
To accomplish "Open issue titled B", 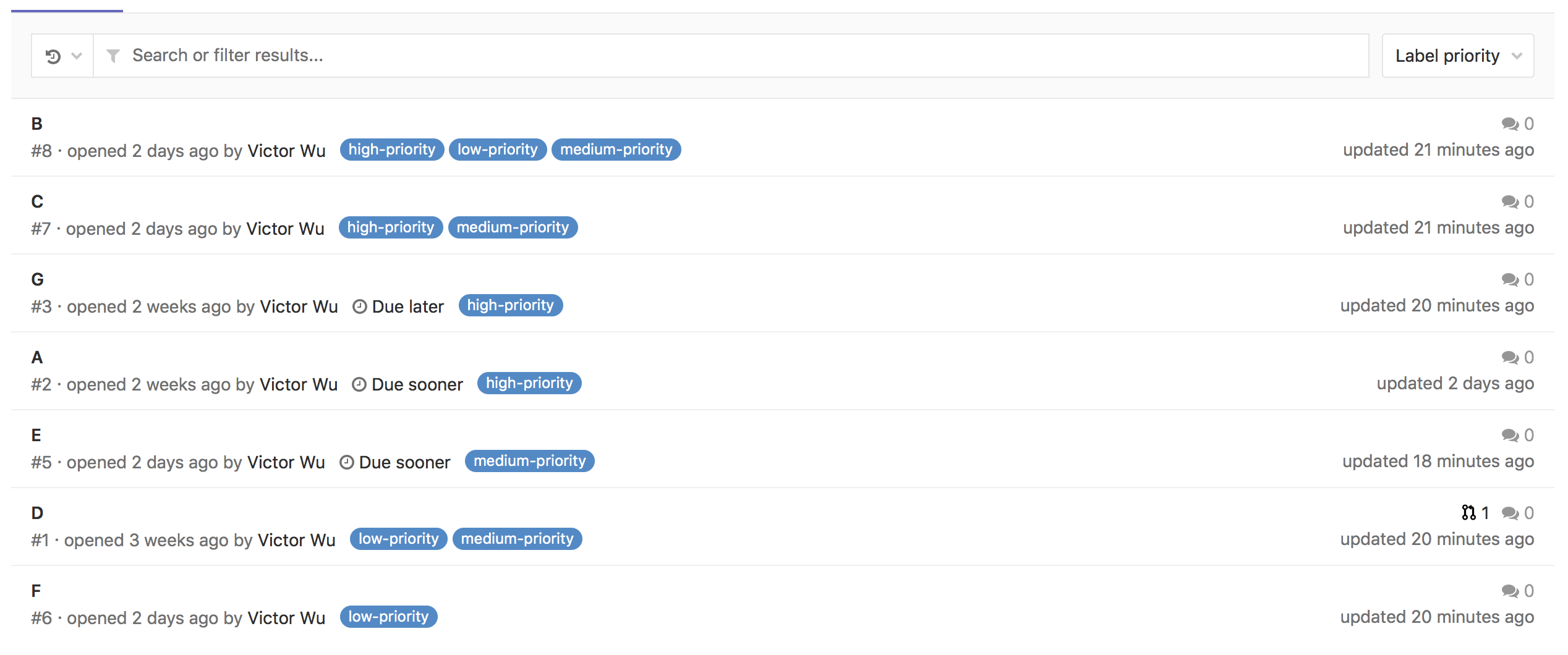I will (x=36, y=123).
